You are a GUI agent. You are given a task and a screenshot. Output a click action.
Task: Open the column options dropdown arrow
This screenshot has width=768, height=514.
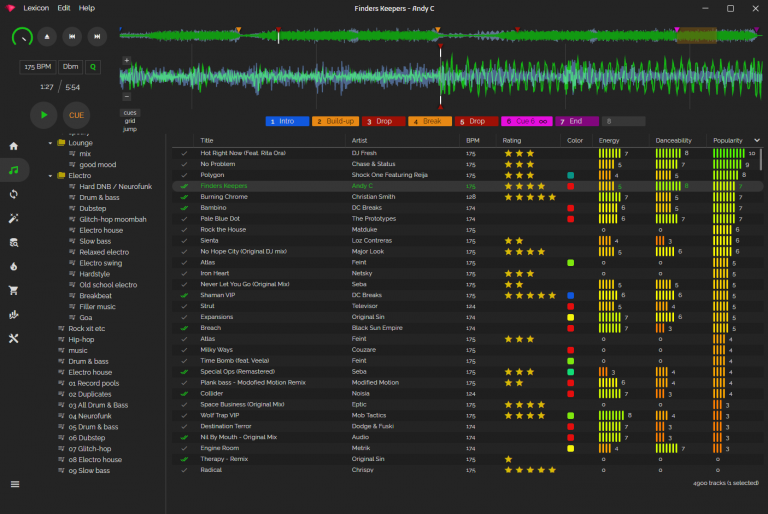pyautogui.click(x=757, y=140)
